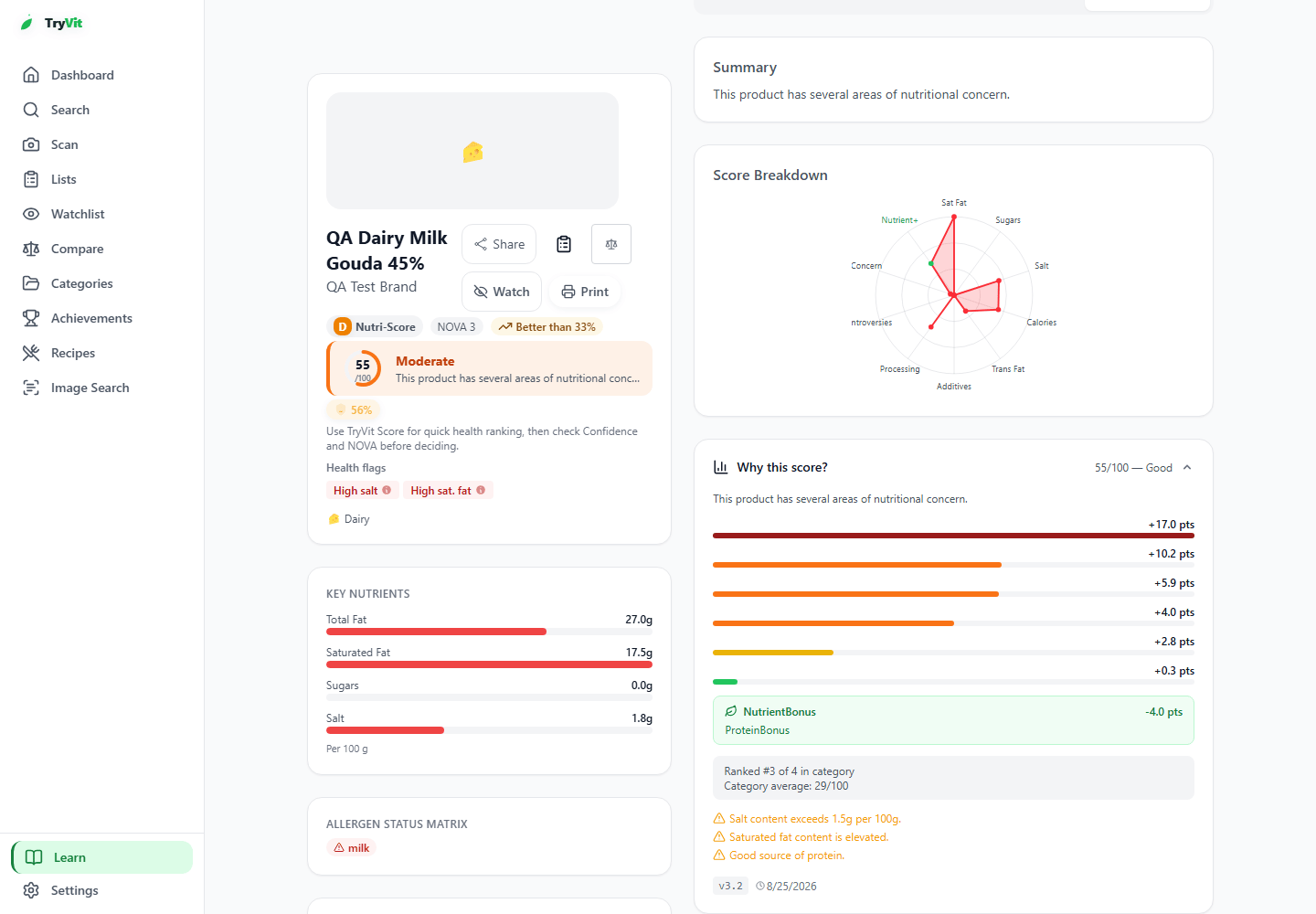Viewport: 1316px width, 914px height.
Task: Click the Total Fat value "27.0g"
Action: point(639,620)
